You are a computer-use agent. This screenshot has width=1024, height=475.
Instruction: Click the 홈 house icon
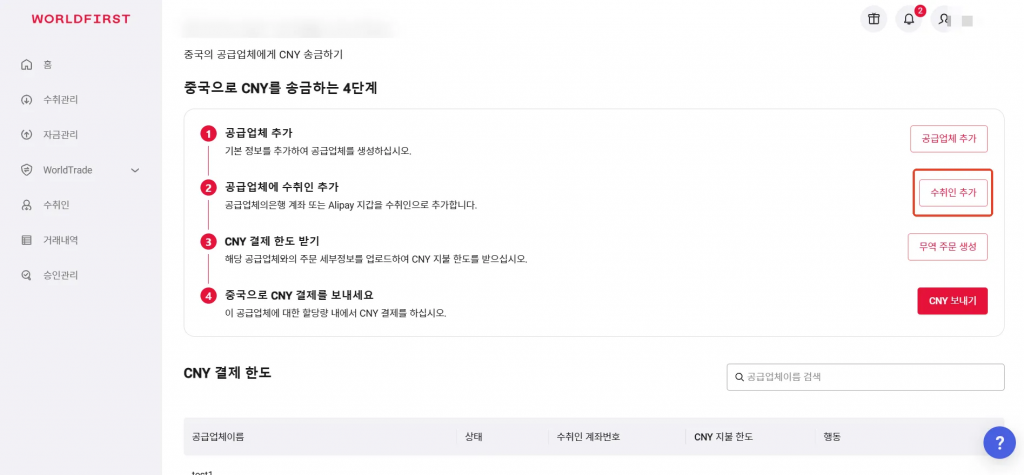point(26,65)
